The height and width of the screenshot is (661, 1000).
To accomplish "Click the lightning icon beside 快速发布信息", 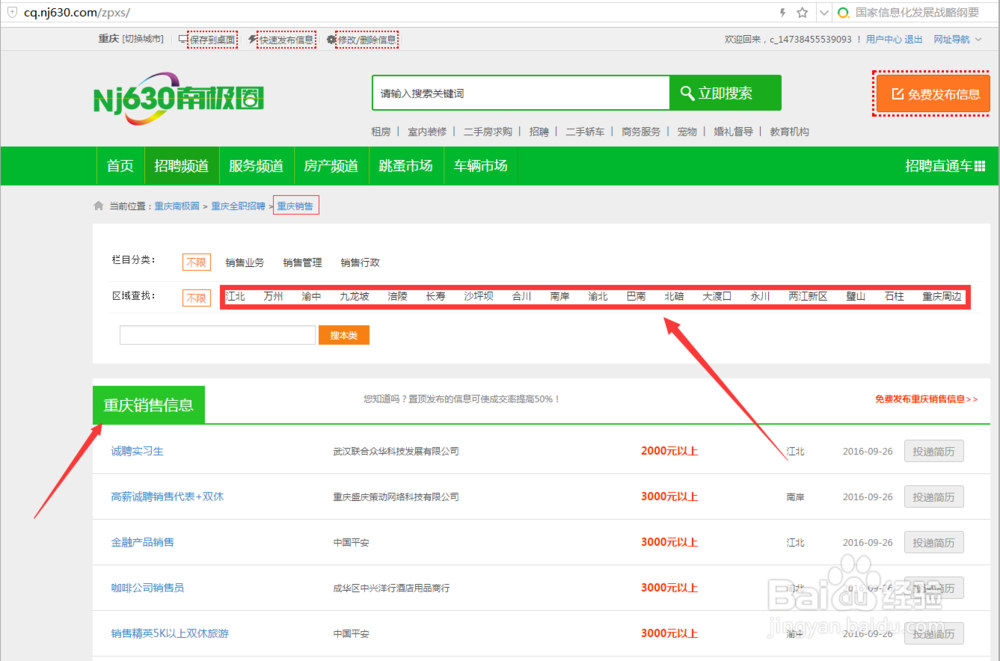I will click(x=251, y=37).
